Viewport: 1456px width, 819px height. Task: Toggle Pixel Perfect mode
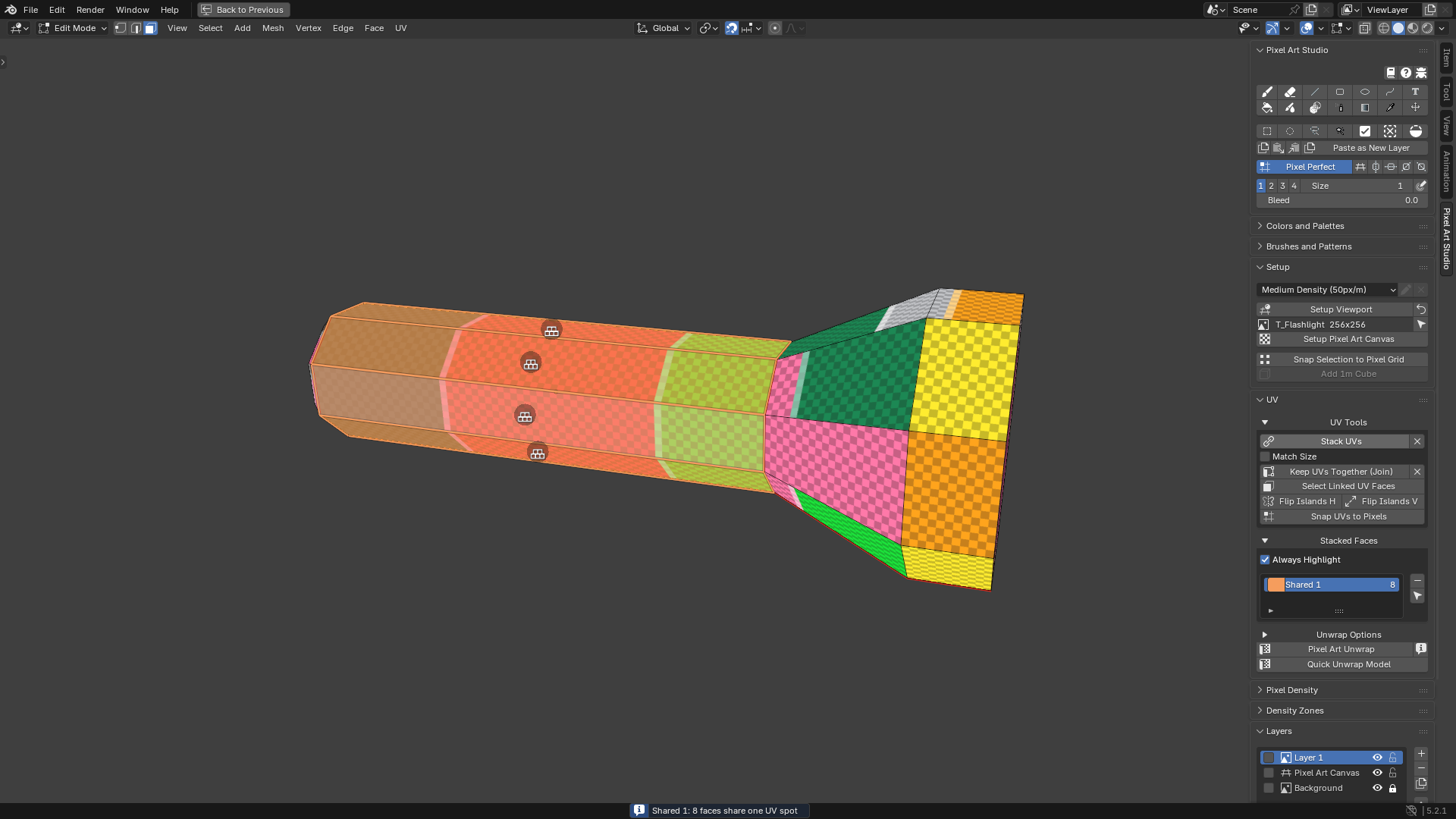(1304, 167)
